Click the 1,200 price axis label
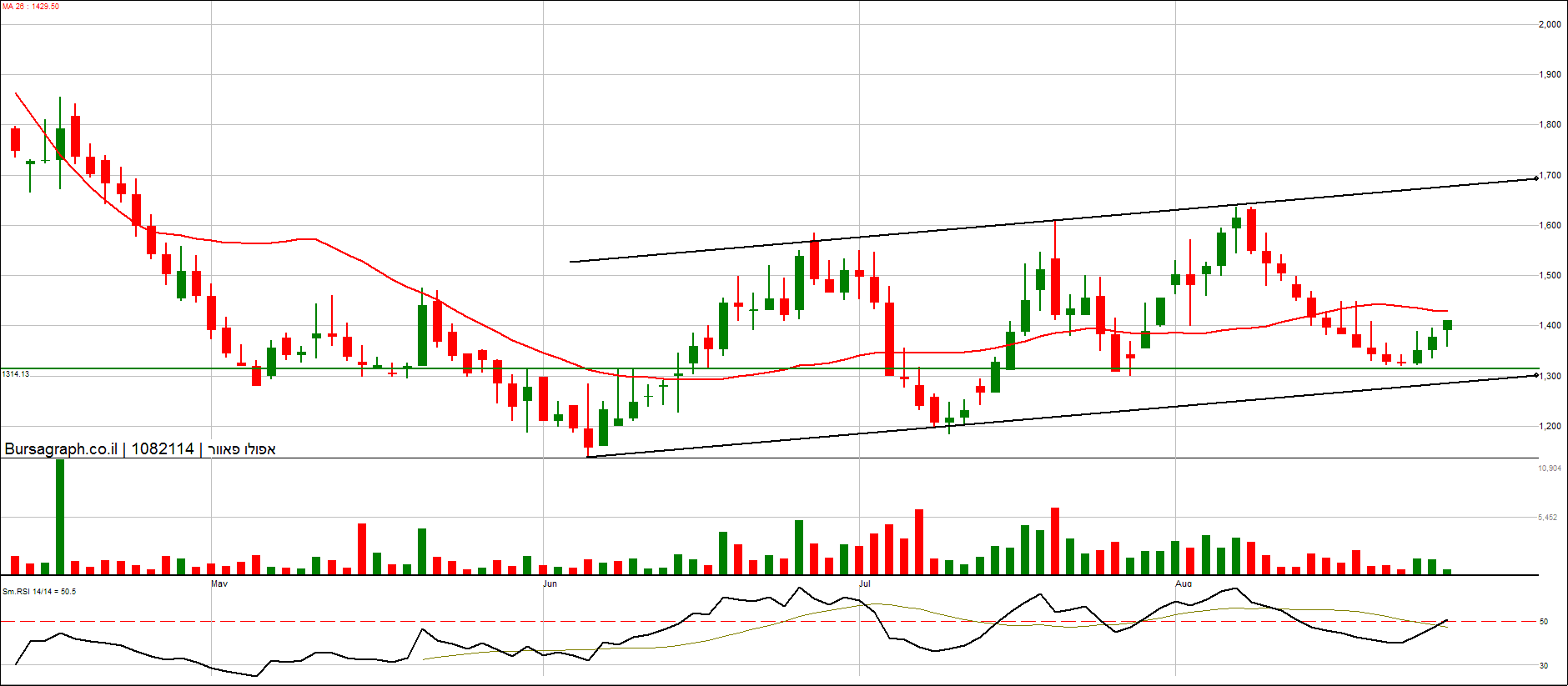The height and width of the screenshot is (686, 1568). [x=1550, y=427]
